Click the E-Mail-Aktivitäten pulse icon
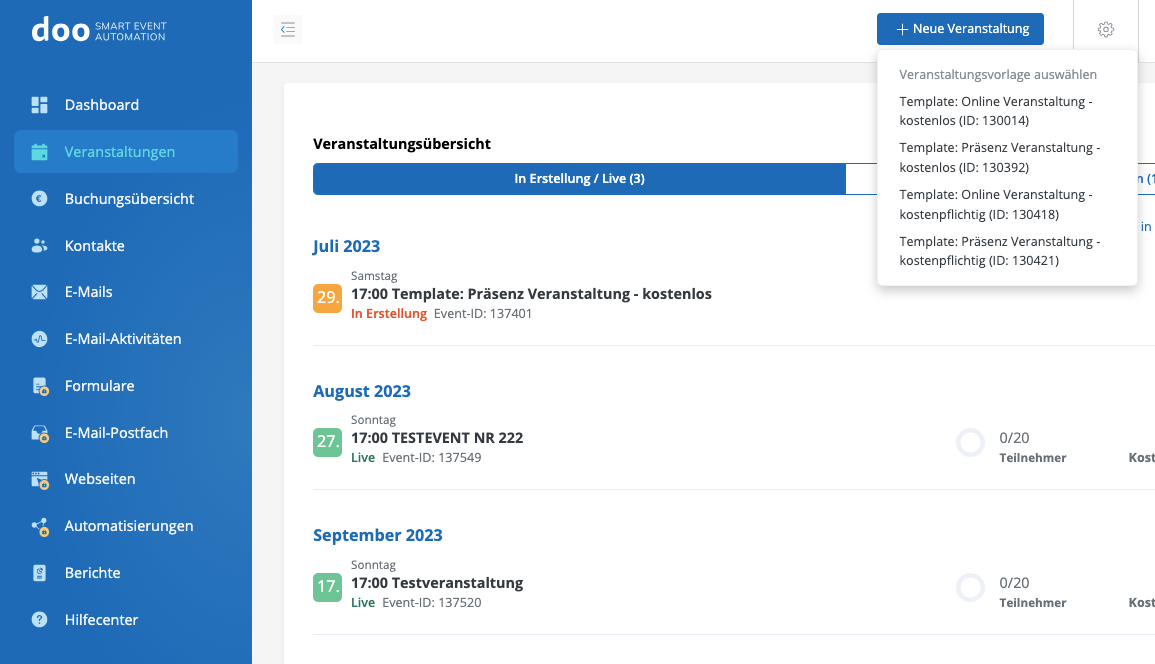This screenshot has width=1155, height=664. pos(40,339)
